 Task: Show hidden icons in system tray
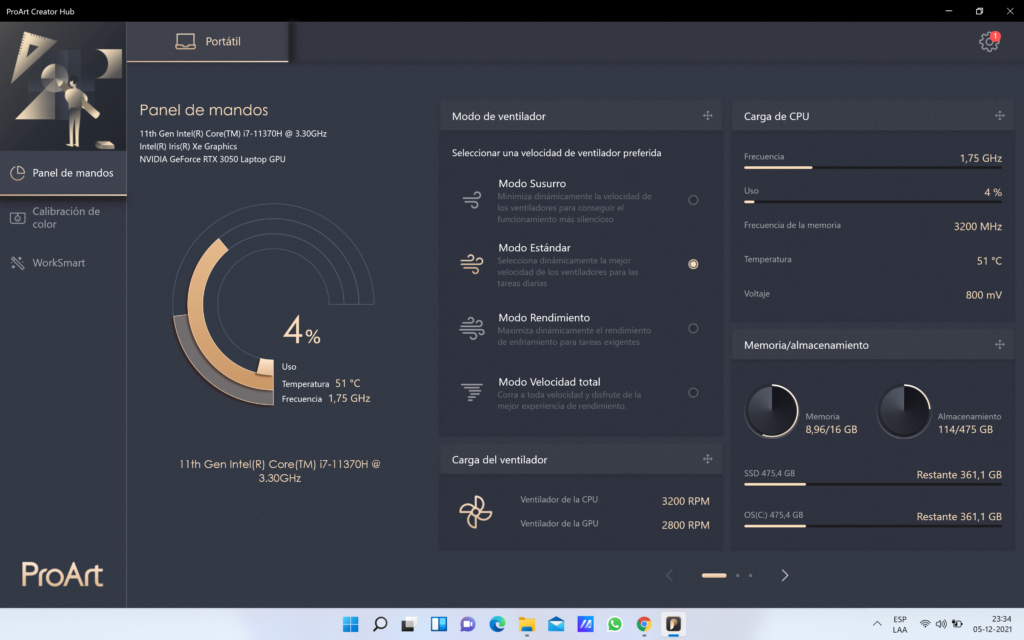[877, 624]
